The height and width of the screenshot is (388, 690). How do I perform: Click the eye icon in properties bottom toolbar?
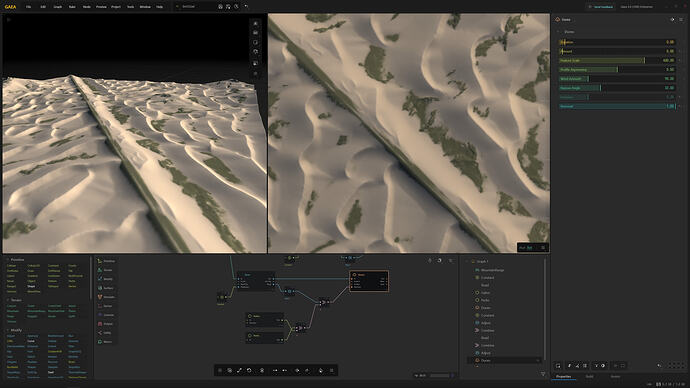click(x=603, y=366)
